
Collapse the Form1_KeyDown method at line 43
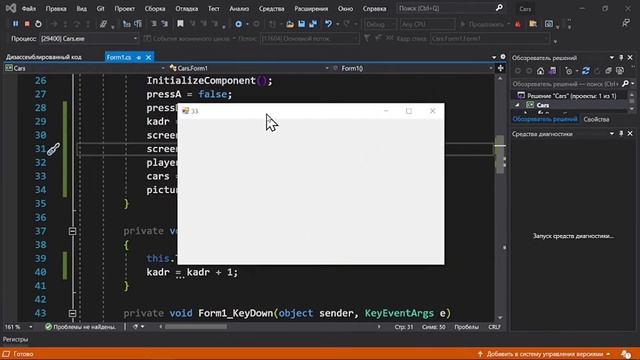tap(72, 313)
